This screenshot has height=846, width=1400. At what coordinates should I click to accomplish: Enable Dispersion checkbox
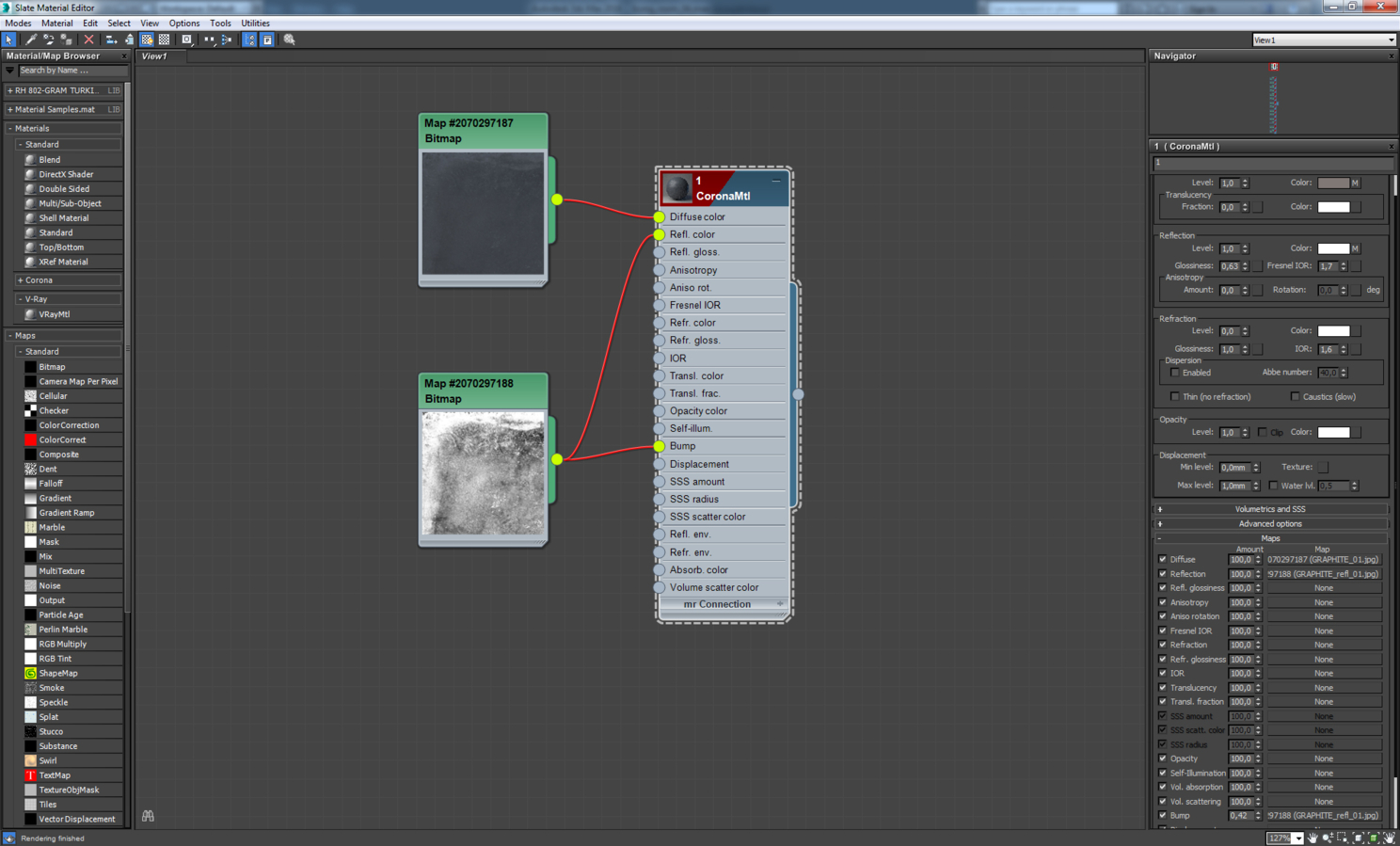click(1175, 373)
